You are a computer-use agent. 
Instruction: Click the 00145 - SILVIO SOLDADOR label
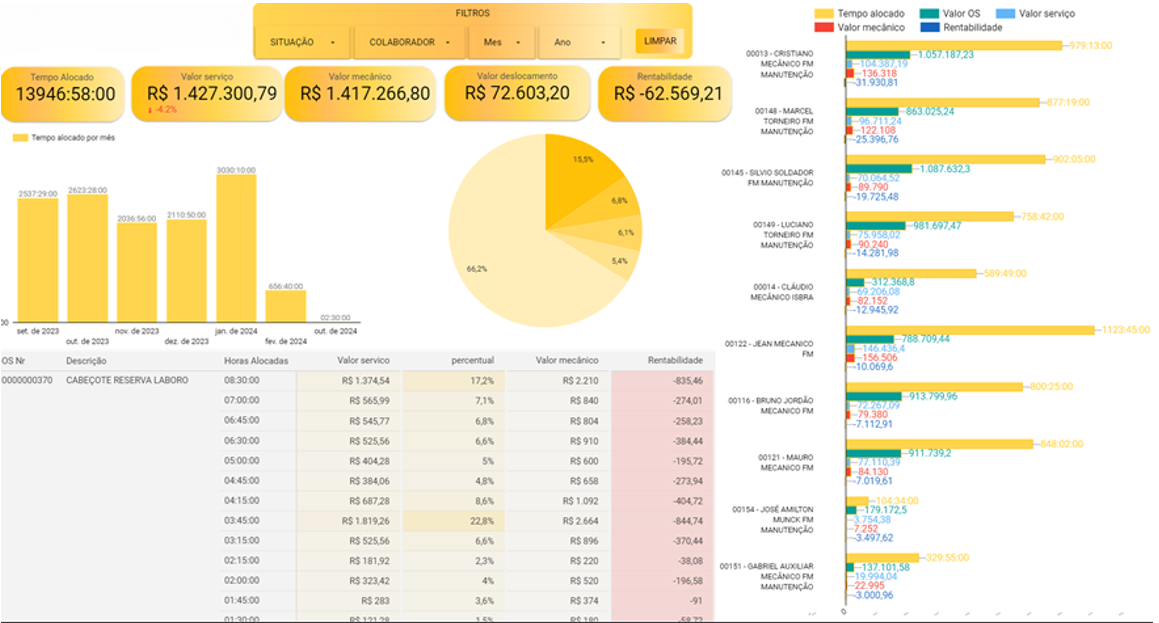tap(767, 177)
